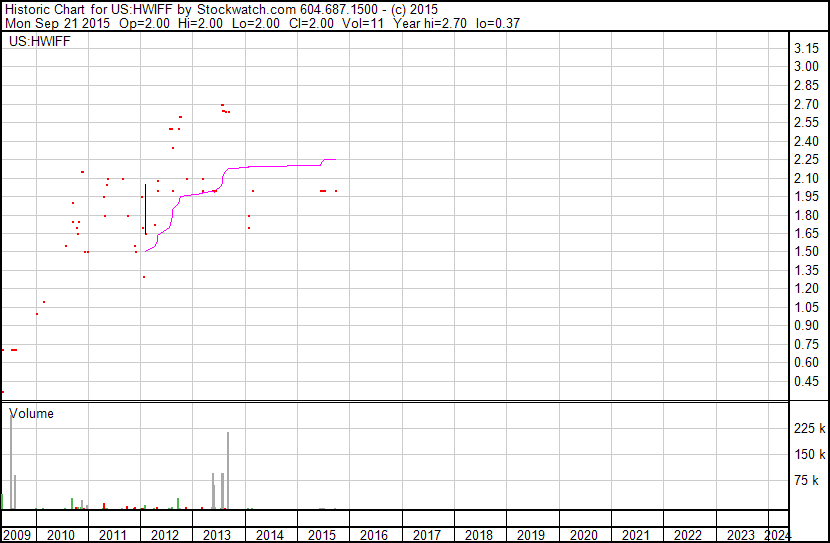Screen dimensions: 830x543
Task: Click the 2009 year label on the time axis
Action: click(x=17, y=535)
